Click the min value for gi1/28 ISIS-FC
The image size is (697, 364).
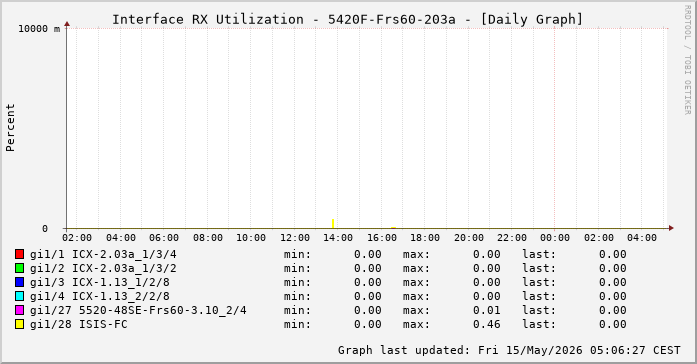point(368,324)
